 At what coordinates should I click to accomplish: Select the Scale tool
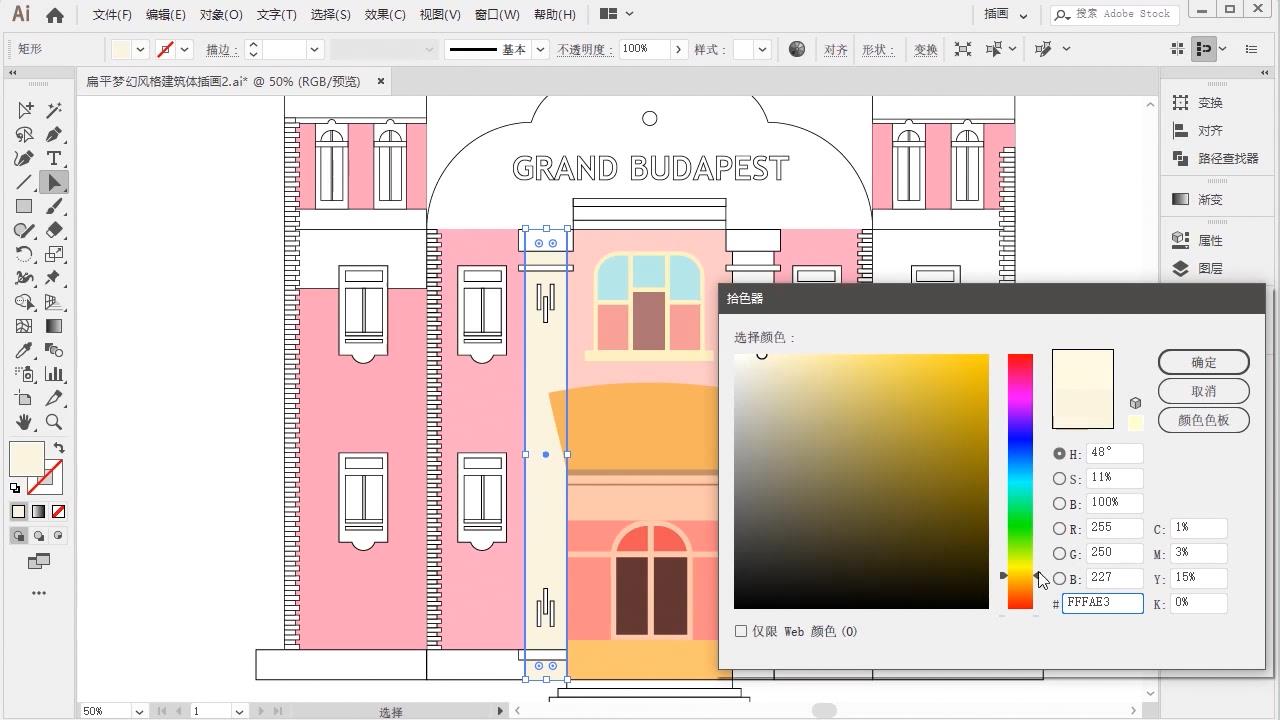click(54, 254)
